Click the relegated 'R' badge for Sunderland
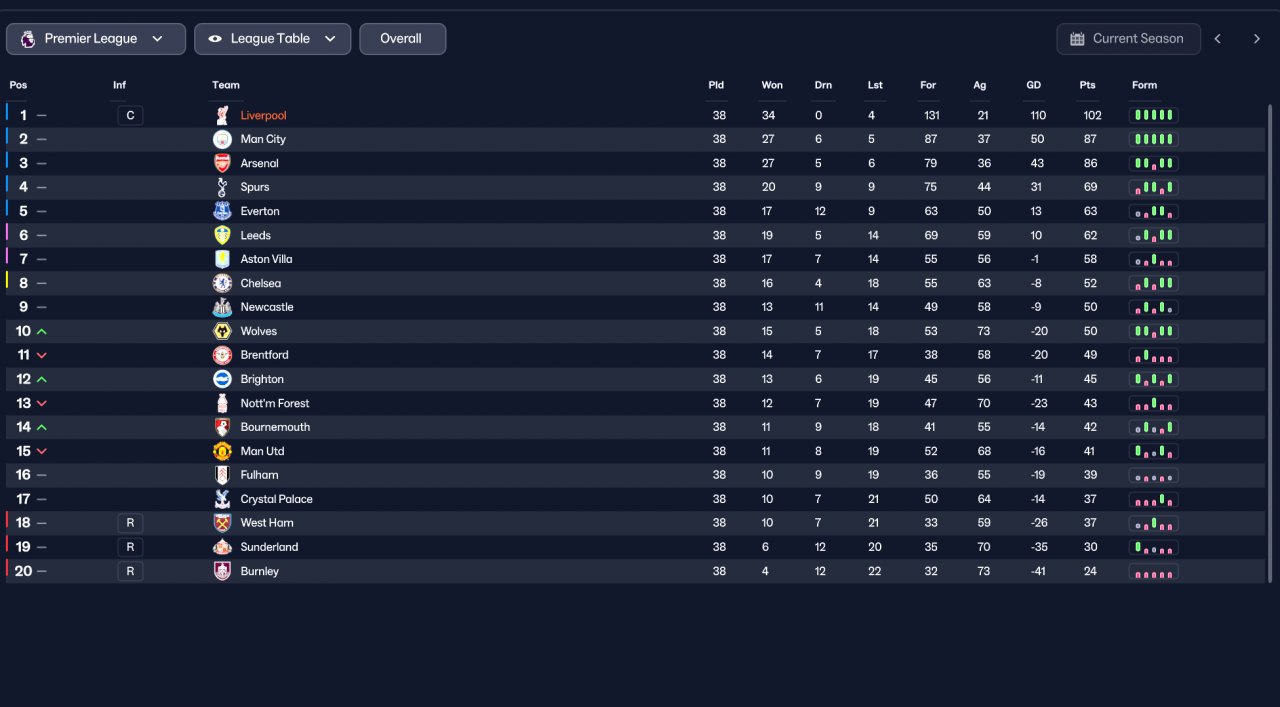 pos(130,547)
